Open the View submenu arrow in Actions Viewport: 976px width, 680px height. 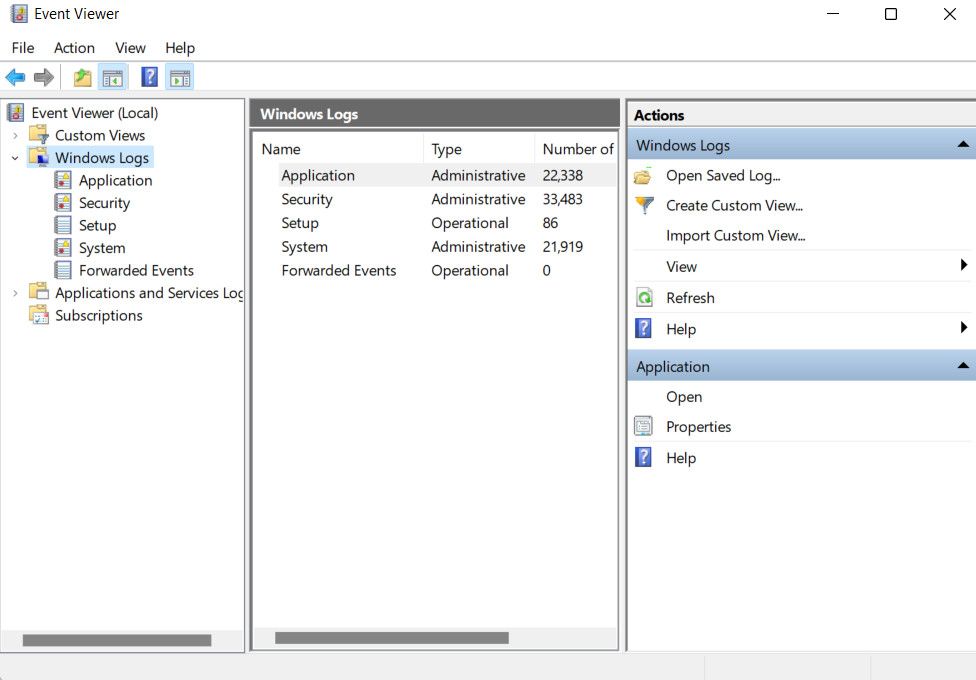963,265
